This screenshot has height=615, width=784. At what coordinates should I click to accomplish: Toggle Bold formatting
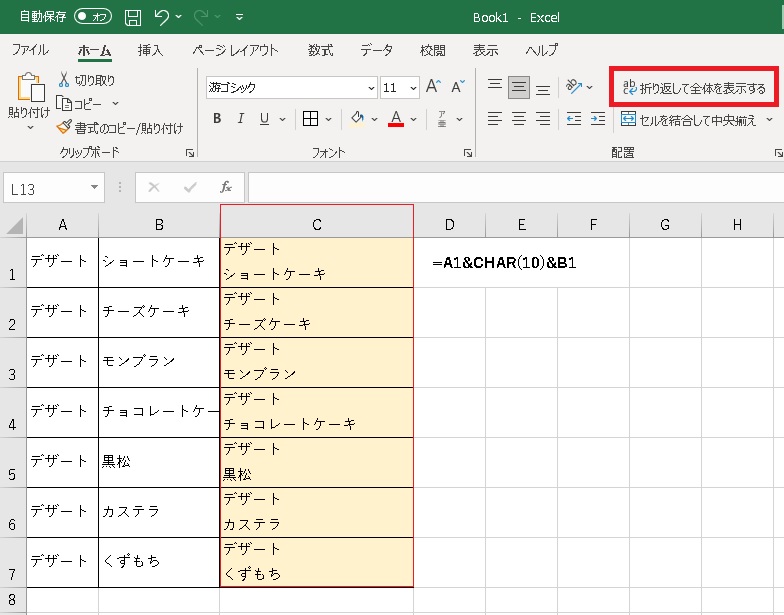coord(217,119)
